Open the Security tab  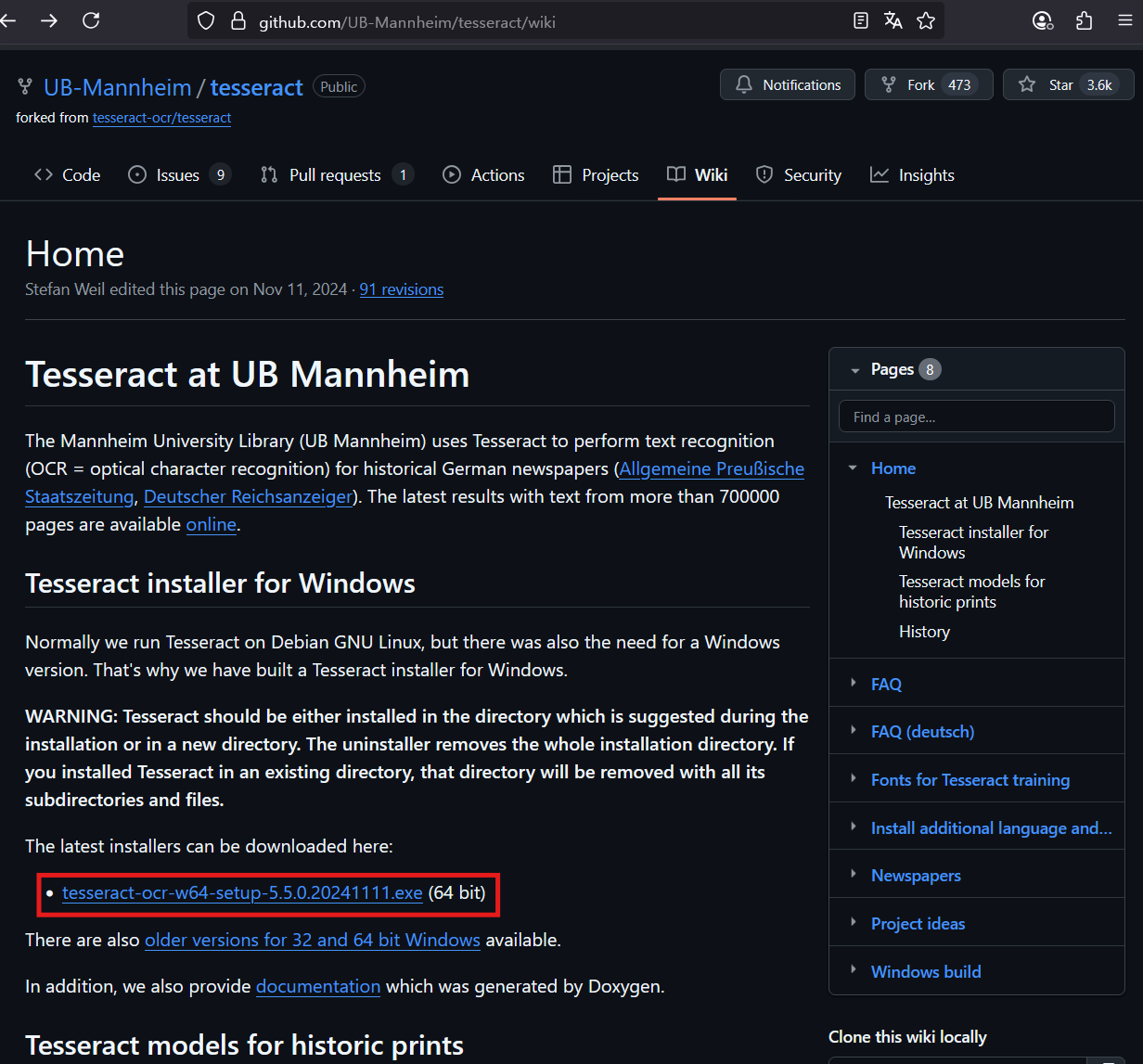[799, 174]
